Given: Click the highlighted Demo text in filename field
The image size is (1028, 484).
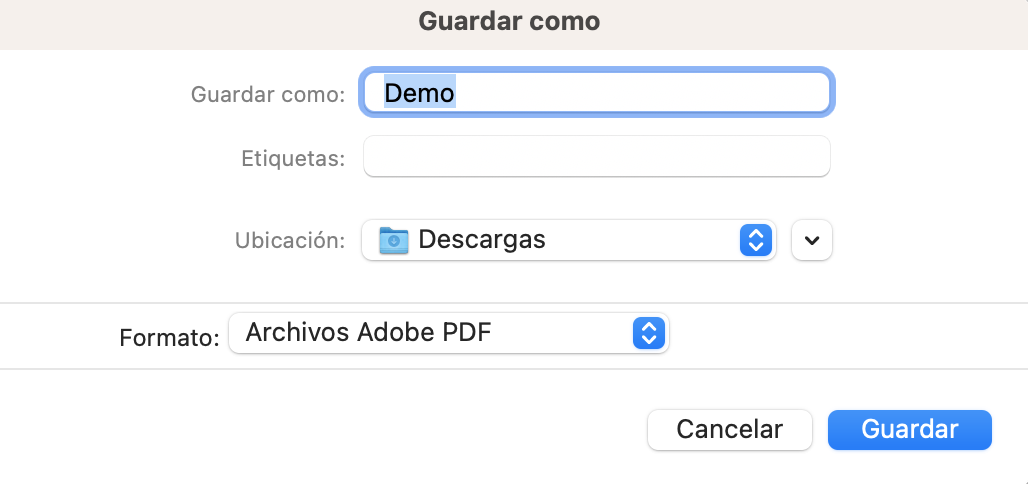Looking at the screenshot, I should point(420,93).
